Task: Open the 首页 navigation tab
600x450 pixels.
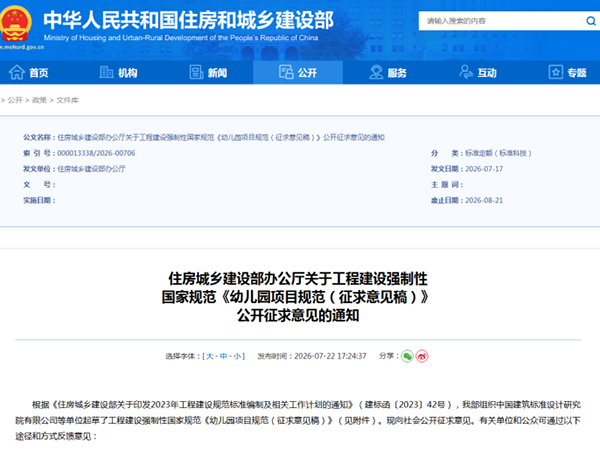Action: (x=29, y=72)
